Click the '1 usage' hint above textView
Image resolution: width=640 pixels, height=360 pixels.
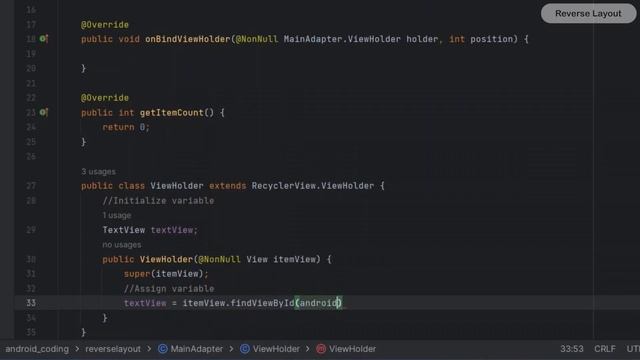pyautogui.click(x=117, y=215)
